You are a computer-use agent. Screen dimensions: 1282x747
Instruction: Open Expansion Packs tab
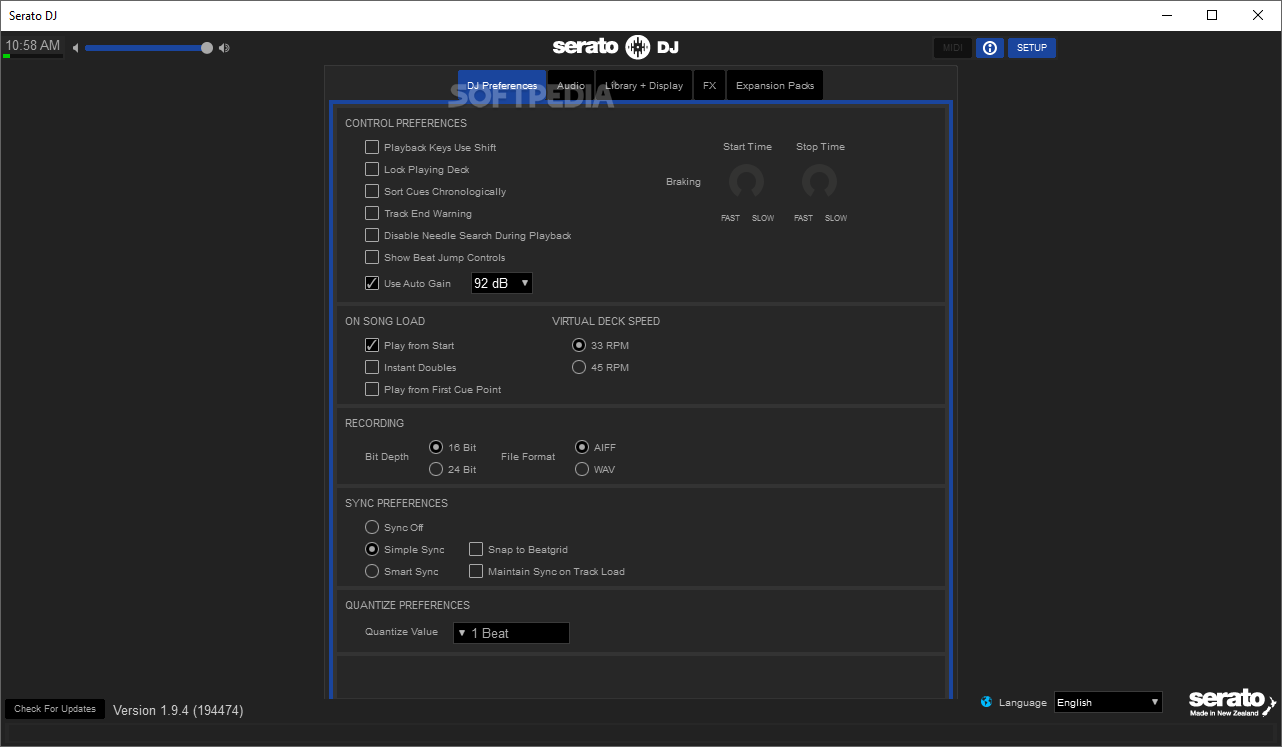coord(775,85)
